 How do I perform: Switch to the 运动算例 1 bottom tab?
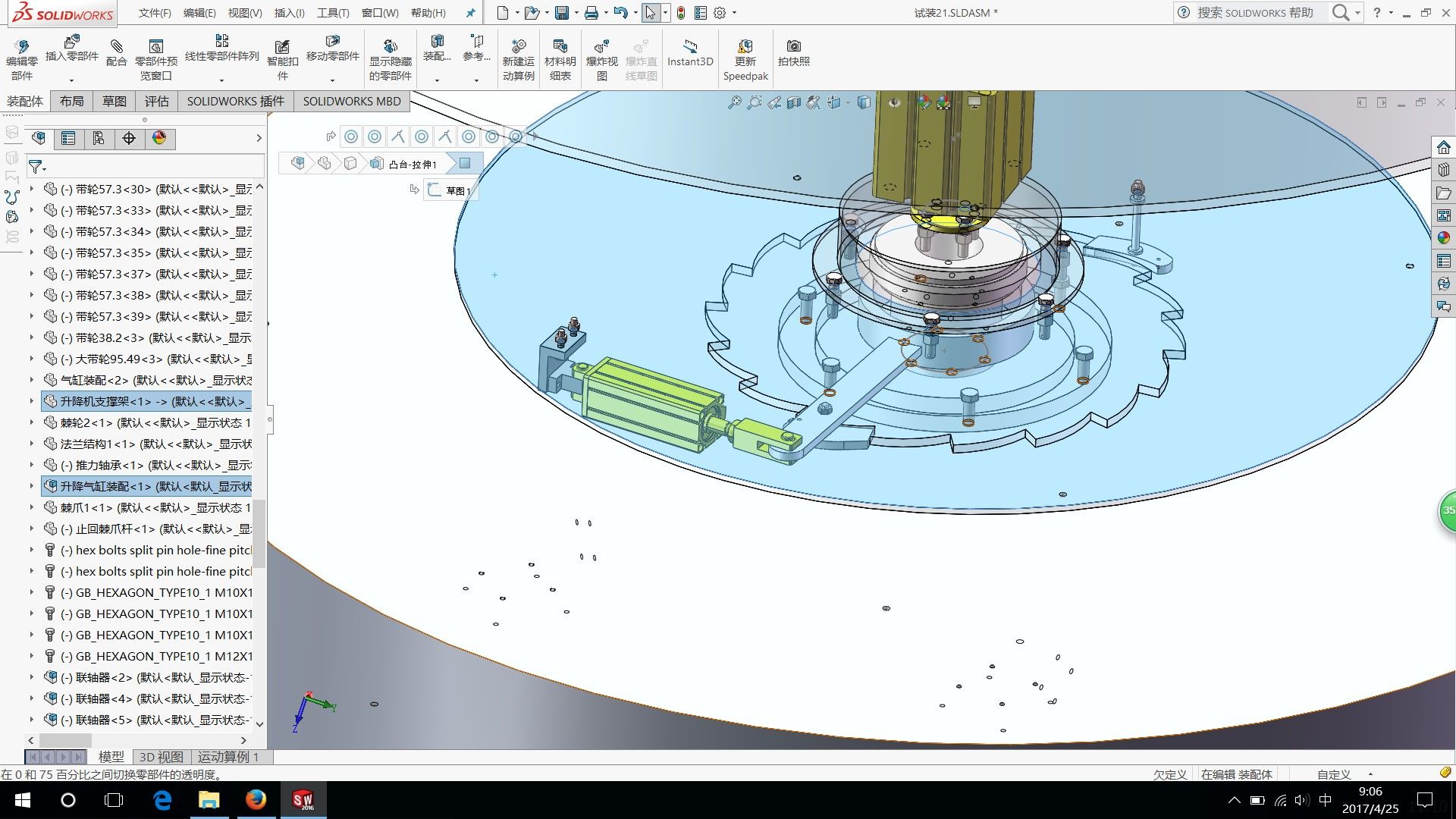pos(228,757)
